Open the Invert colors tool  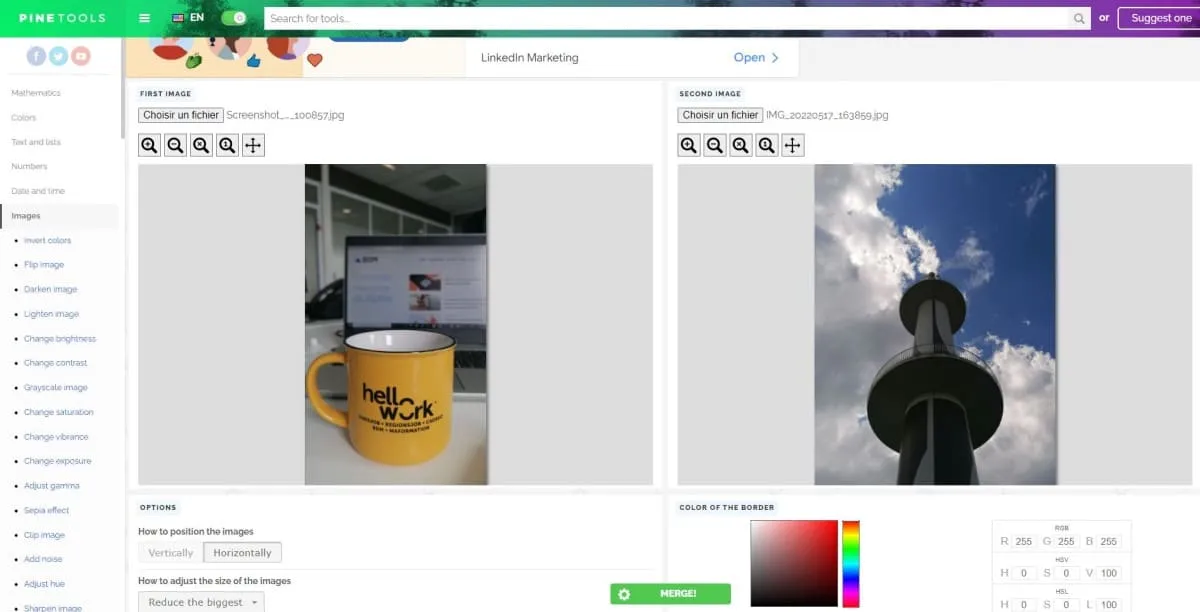[x=48, y=241]
